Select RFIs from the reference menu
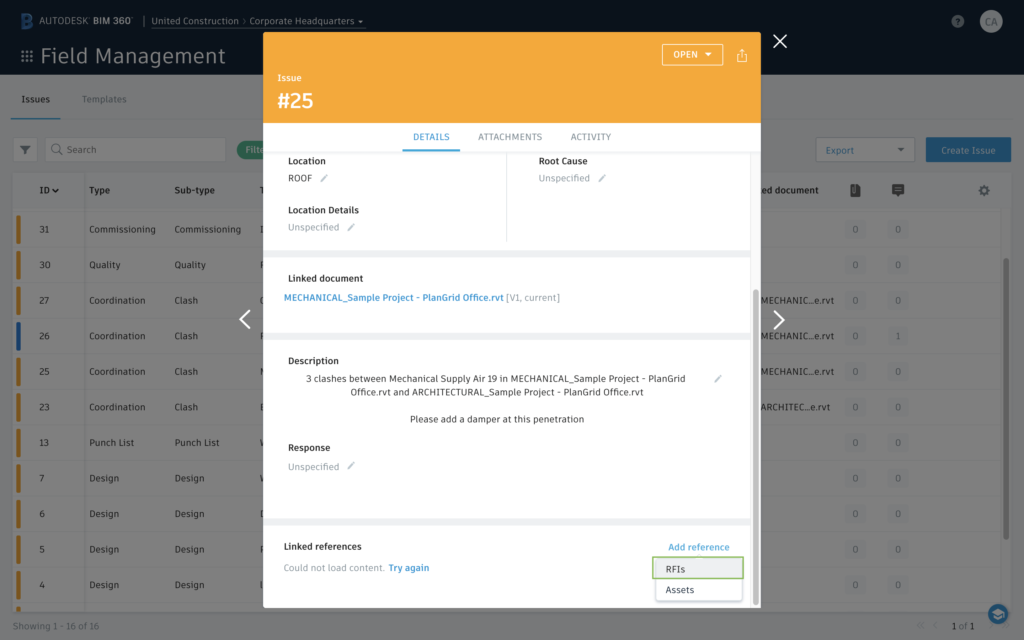 697,567
